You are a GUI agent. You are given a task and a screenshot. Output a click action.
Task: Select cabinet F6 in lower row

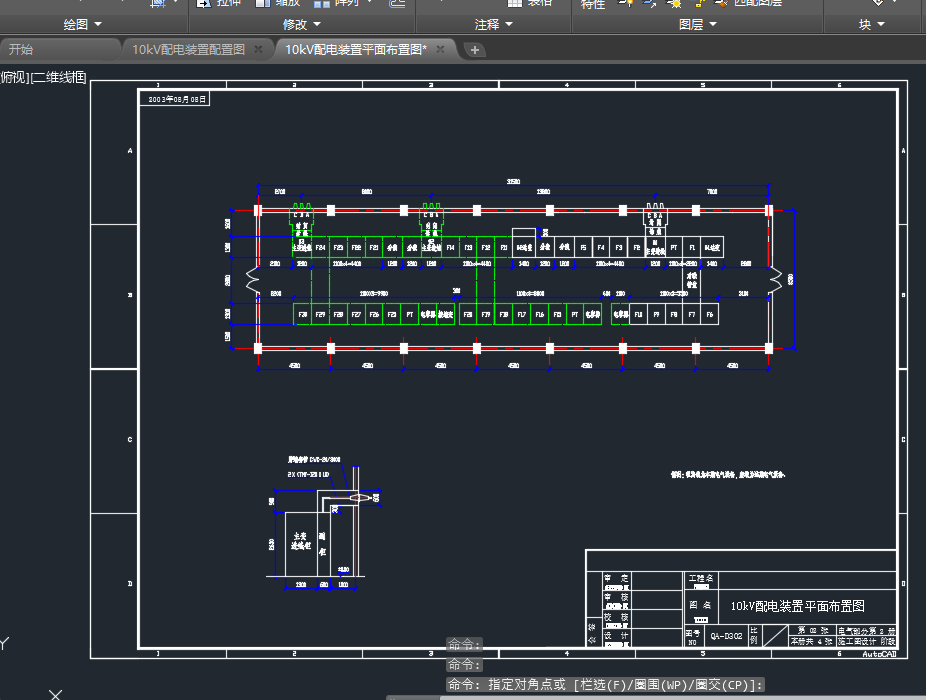click(x=709, y=314)
